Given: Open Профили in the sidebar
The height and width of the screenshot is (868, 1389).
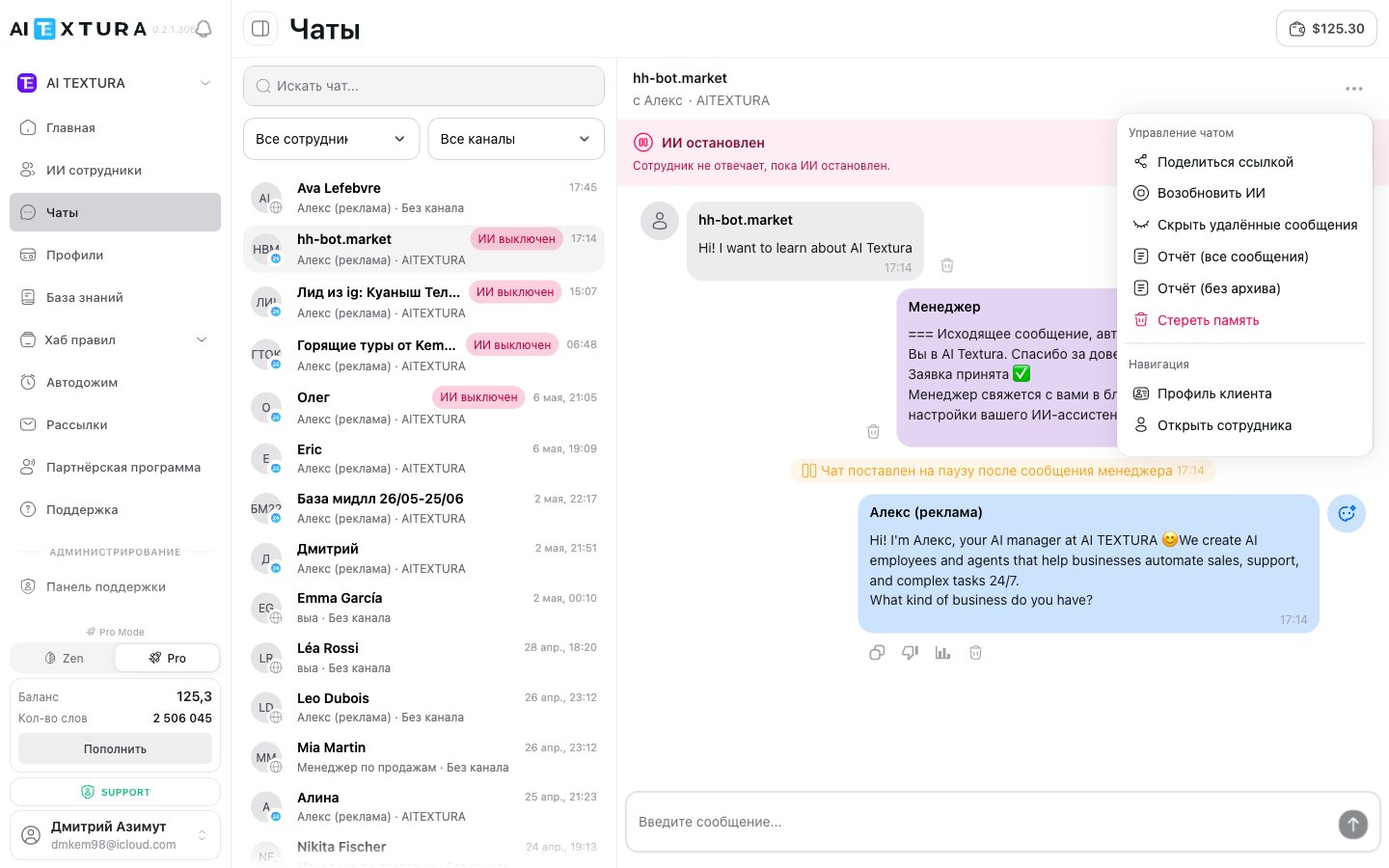Looking at the screenshot, I should 115,255.
